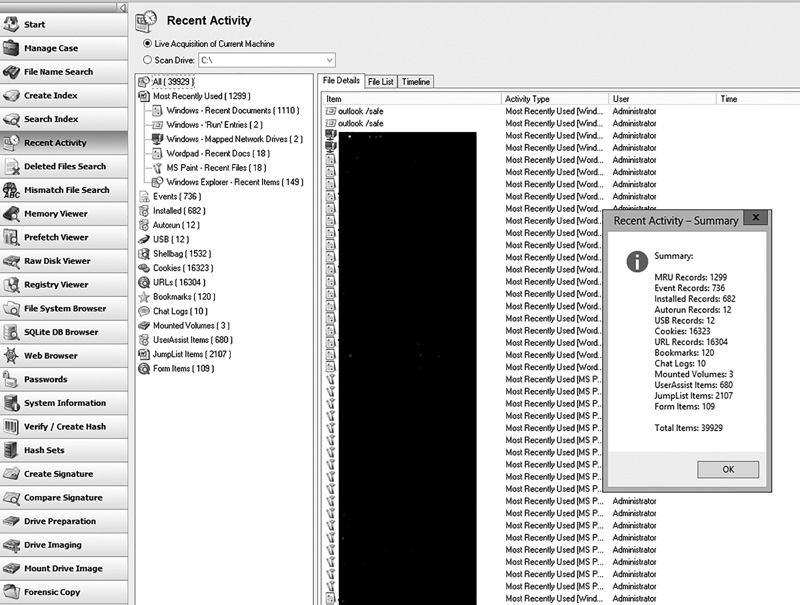Click OK in Recent Activity Summary dialog
The image size is (800, 605).
tap(728, 469)
